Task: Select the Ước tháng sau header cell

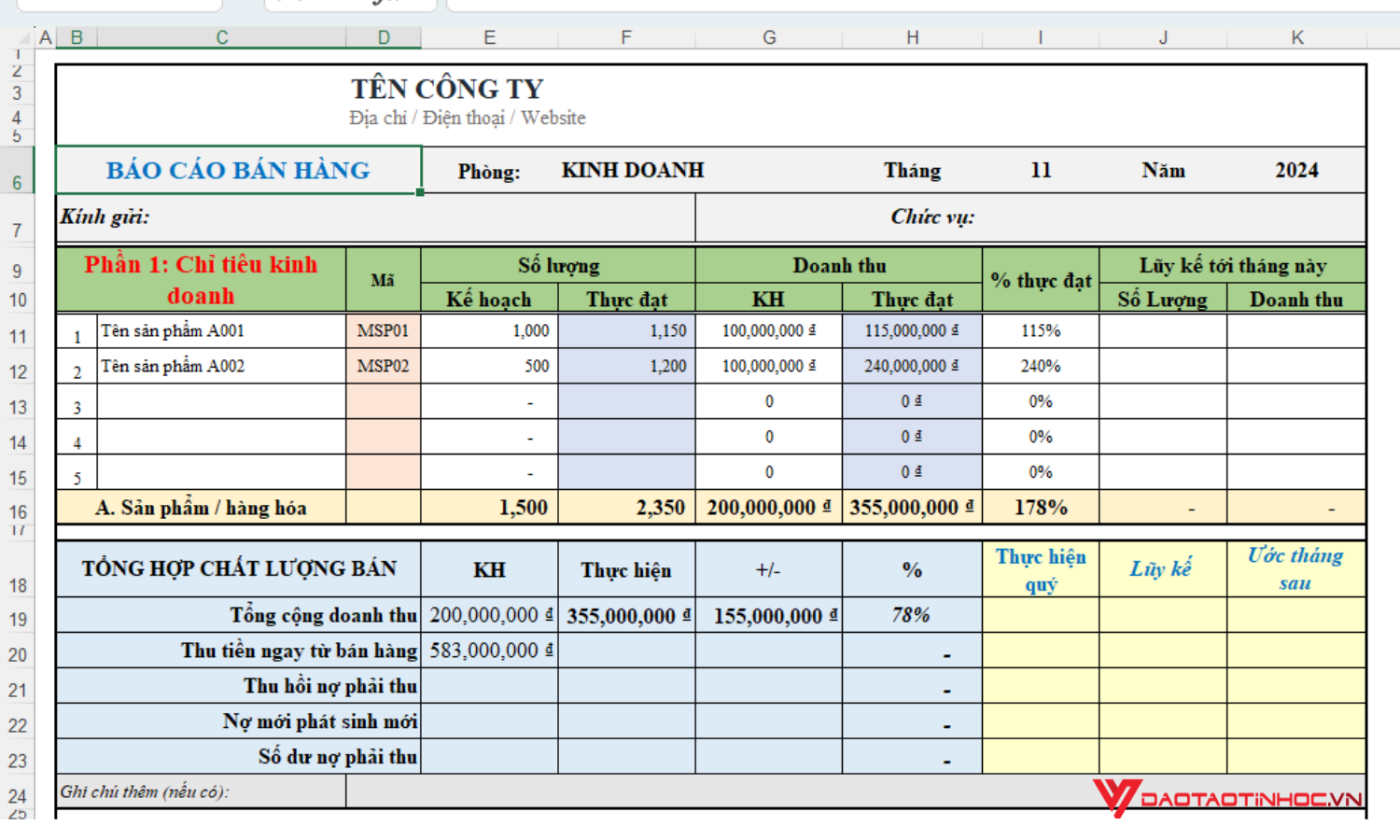Action: (1296, 567)
